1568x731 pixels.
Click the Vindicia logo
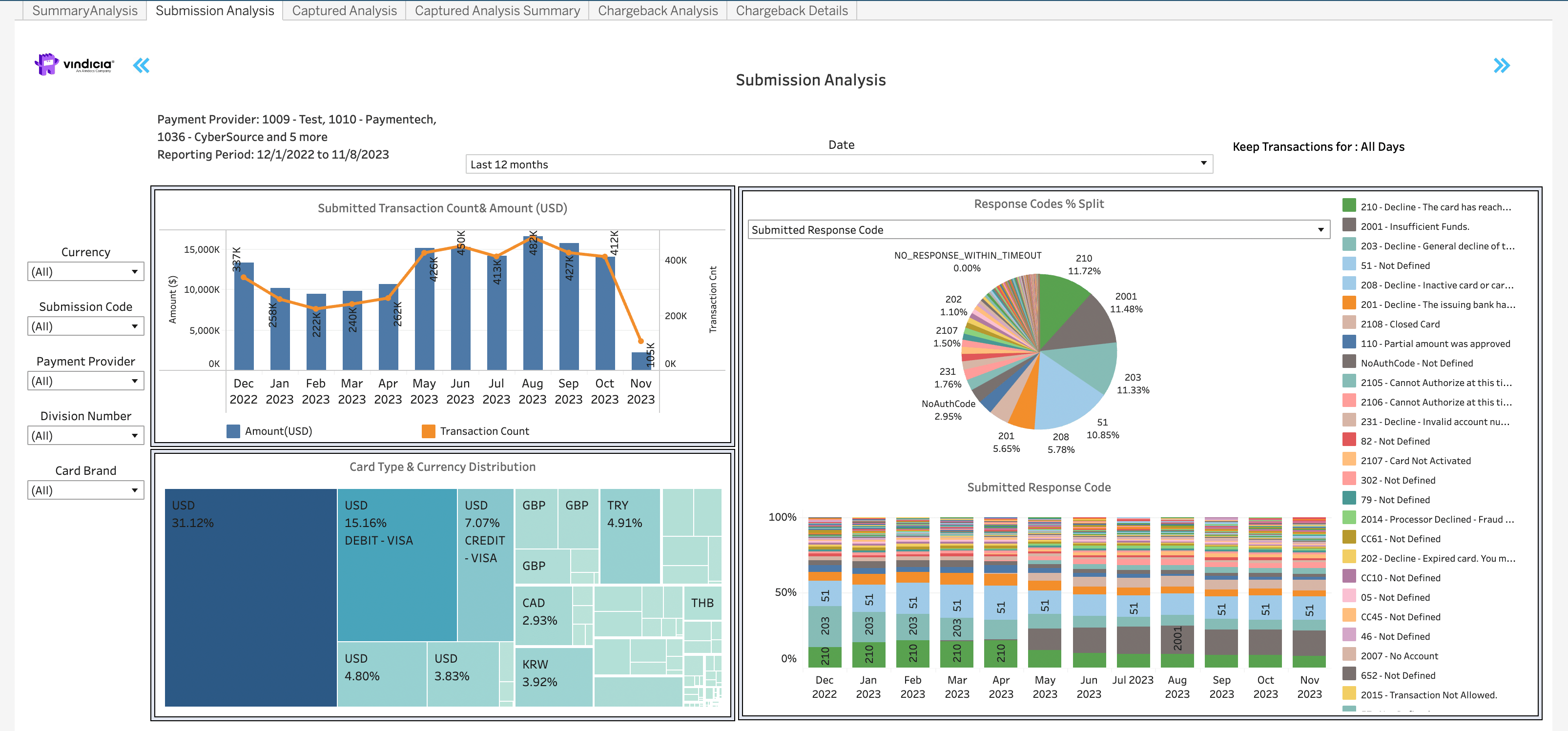(x=74, y=64)
